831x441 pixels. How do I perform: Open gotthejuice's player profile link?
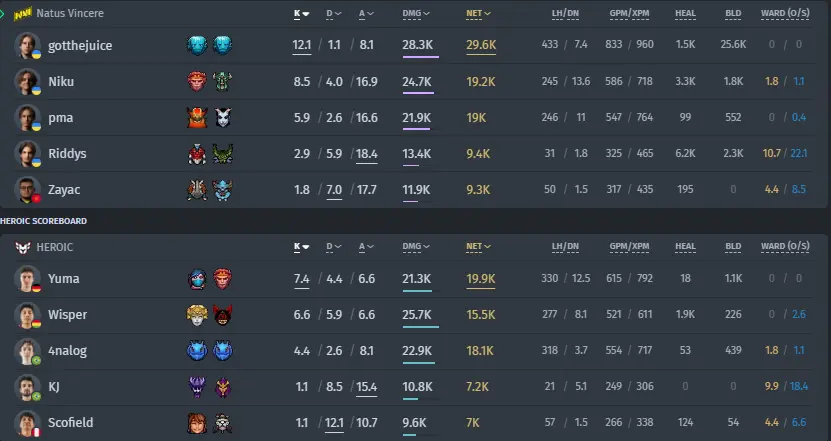(80, 46)
